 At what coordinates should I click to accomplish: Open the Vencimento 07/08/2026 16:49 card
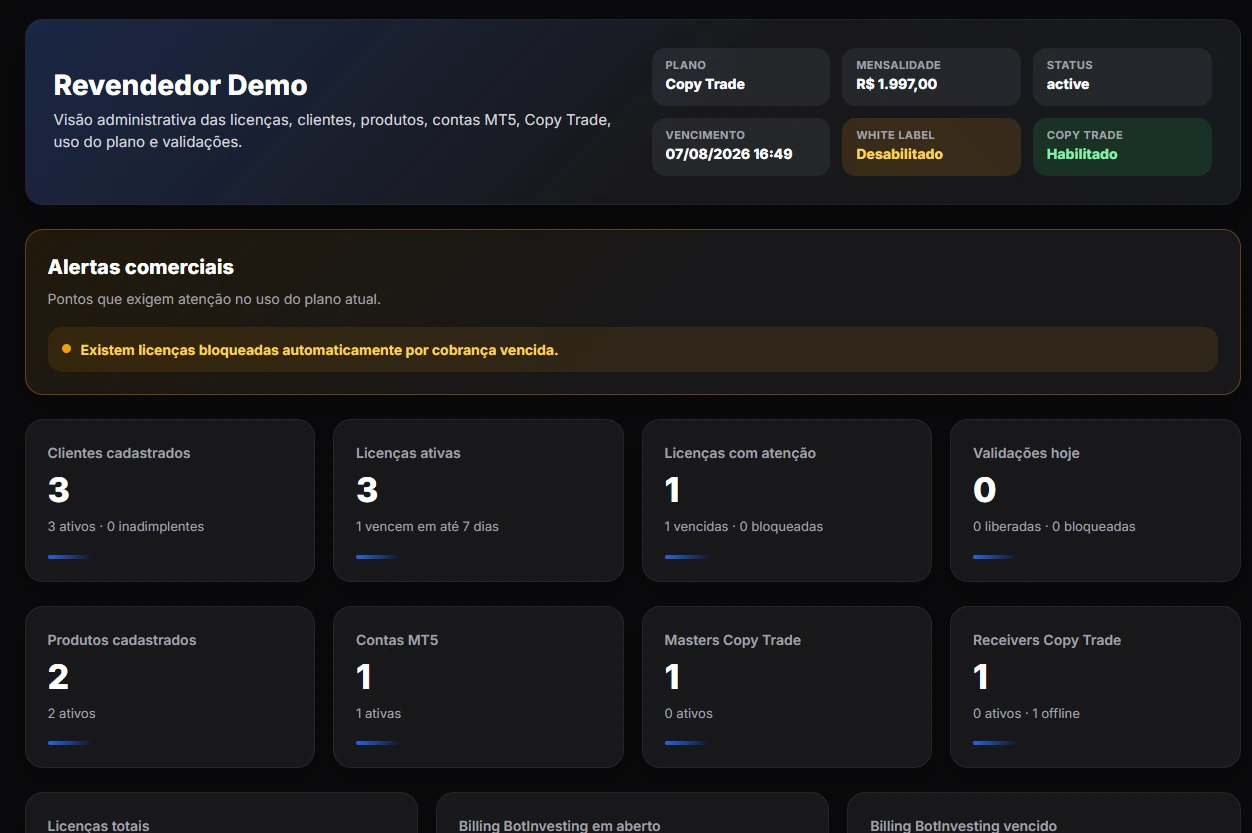pos(741,147)
